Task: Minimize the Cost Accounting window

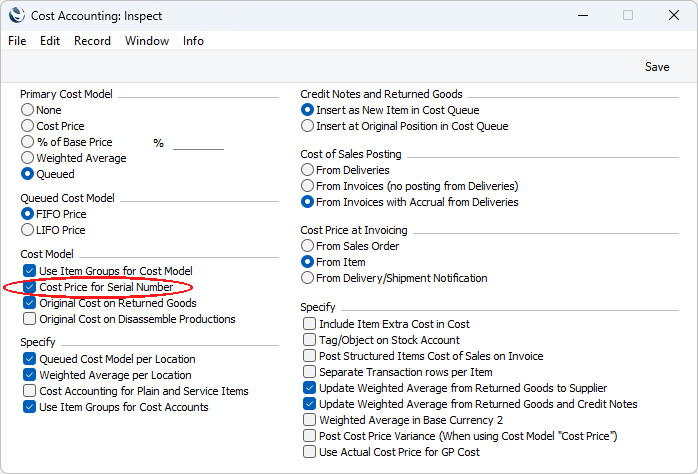Action: click(x=583, y=15)
